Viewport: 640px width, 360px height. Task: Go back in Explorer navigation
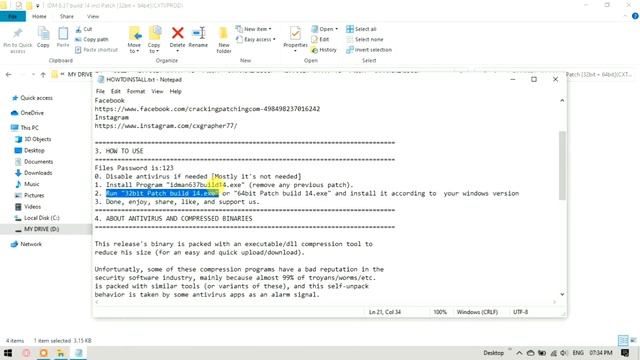[9, 75]
